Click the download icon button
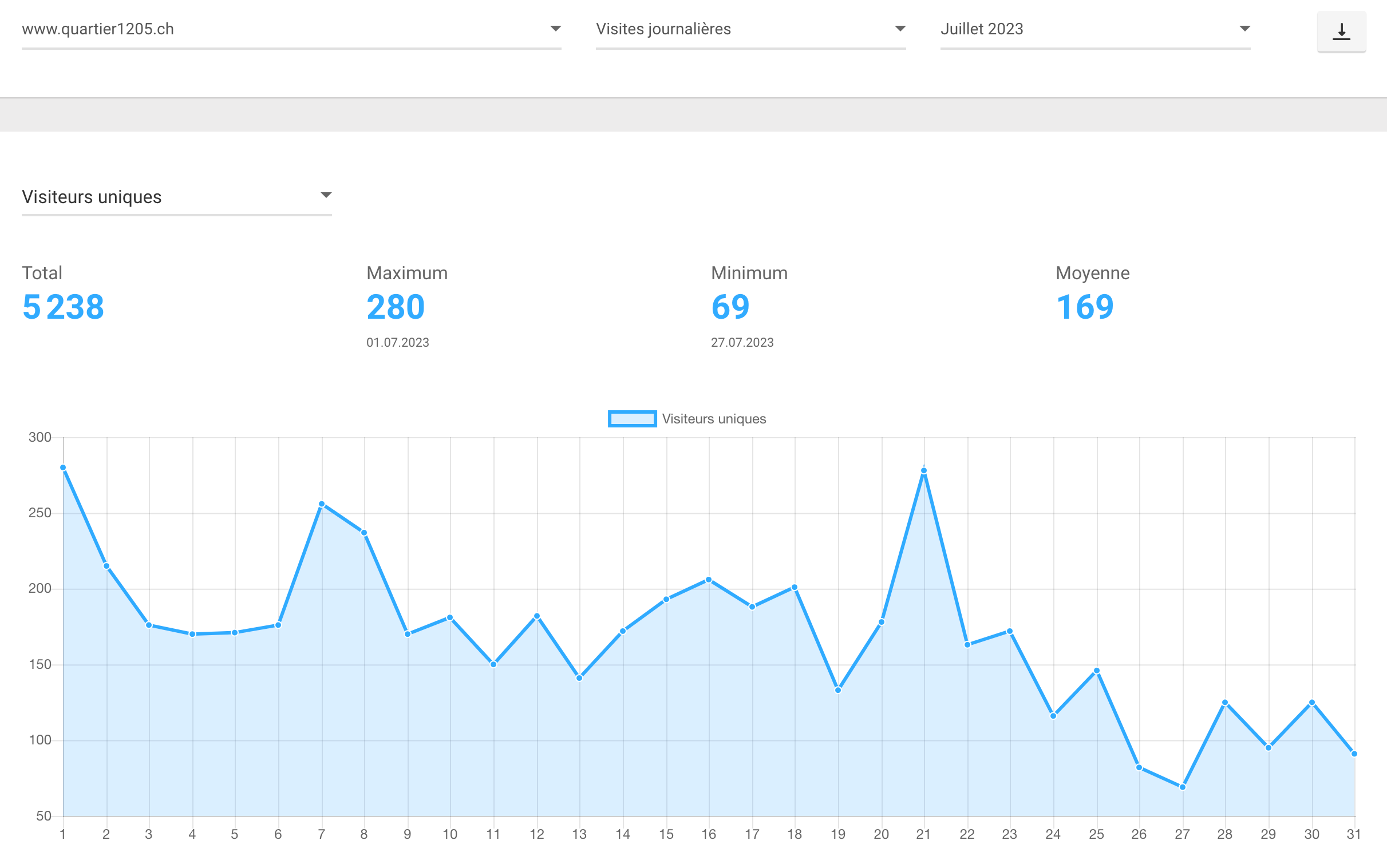Image resolution: width=1387 pixels, height=868 pixels. tap(1341, 31)
